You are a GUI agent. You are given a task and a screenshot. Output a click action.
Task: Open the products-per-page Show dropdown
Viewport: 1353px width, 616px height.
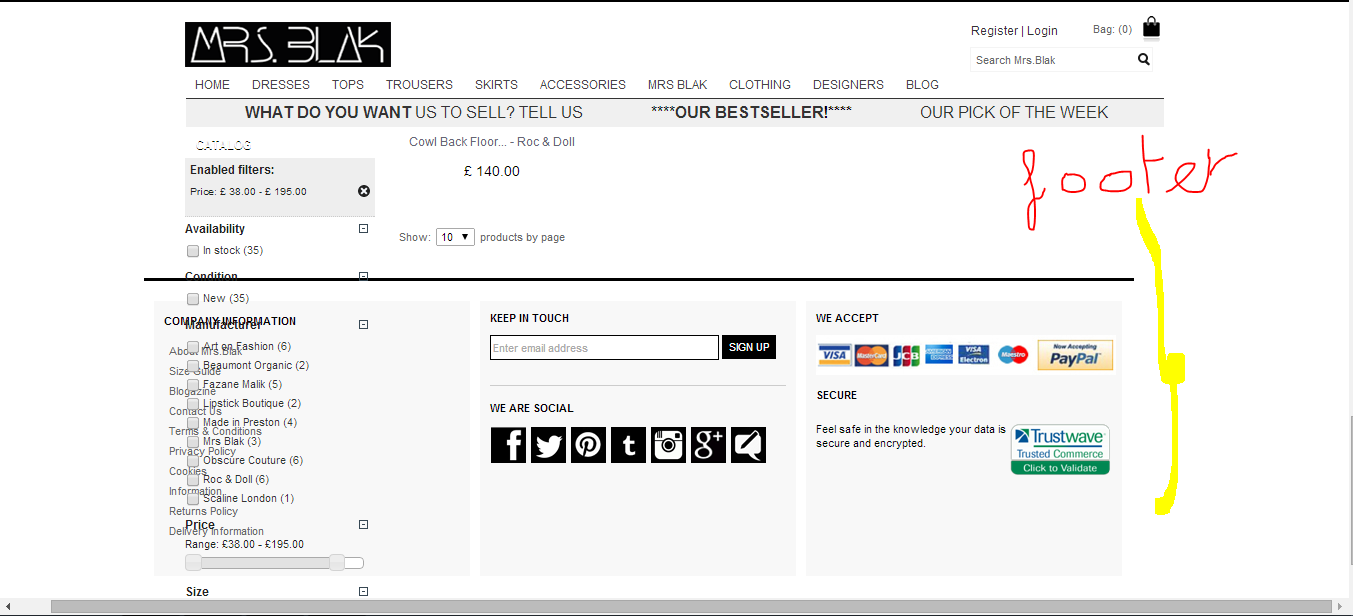tap(455, 237)
